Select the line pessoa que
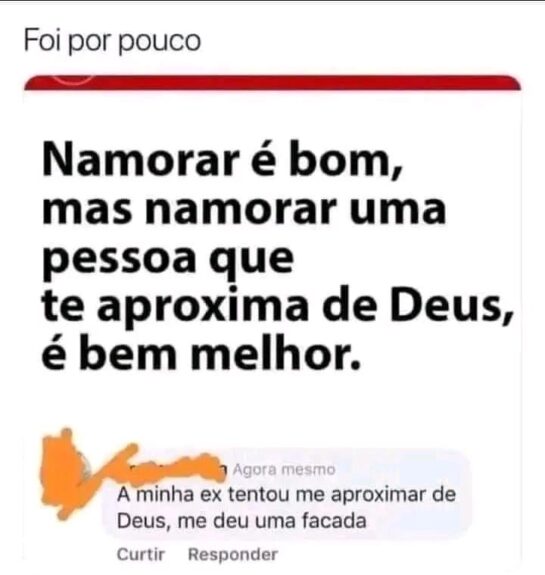 point(168,259)
